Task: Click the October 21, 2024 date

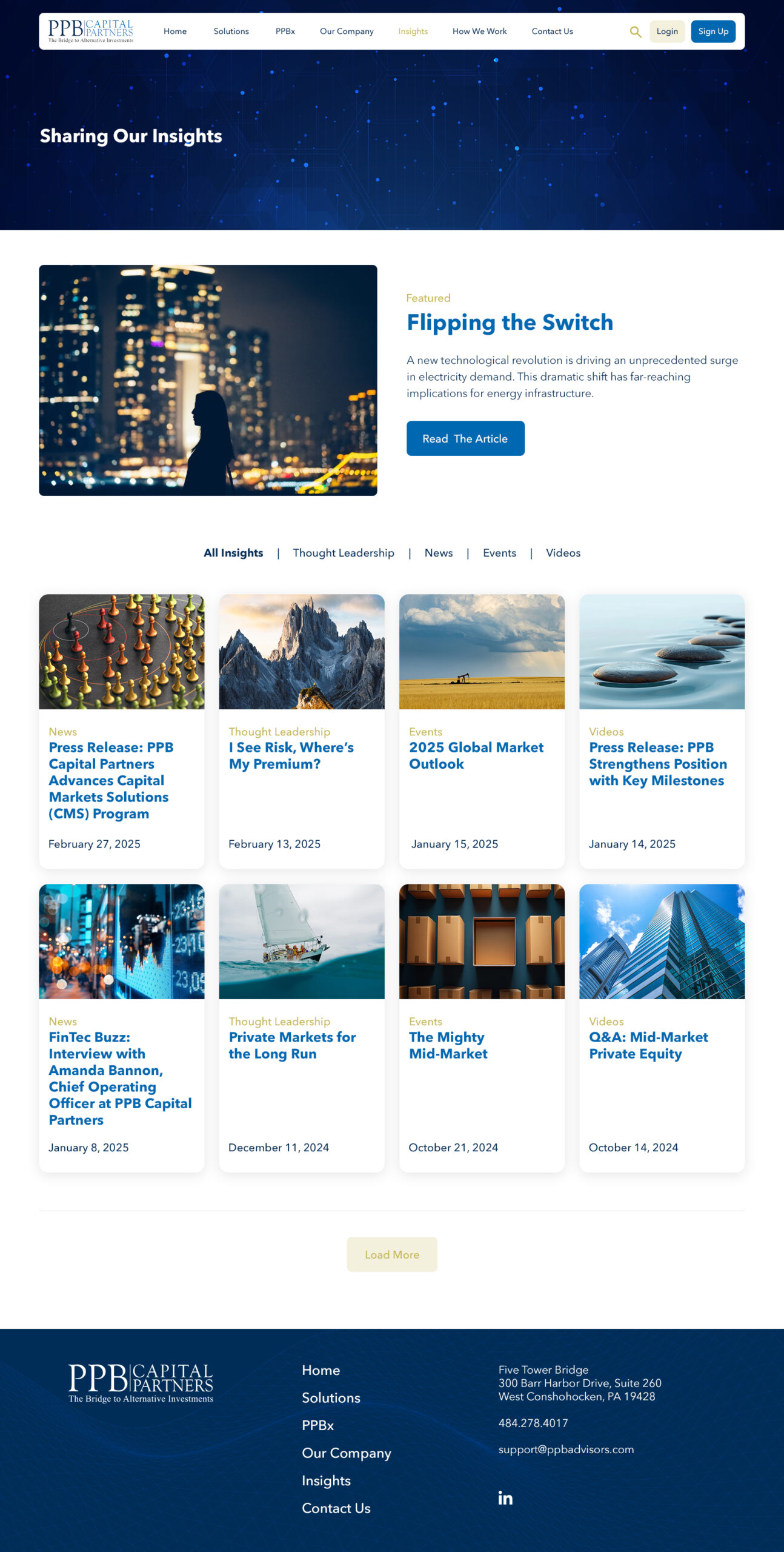Action: pos(453,1148)
